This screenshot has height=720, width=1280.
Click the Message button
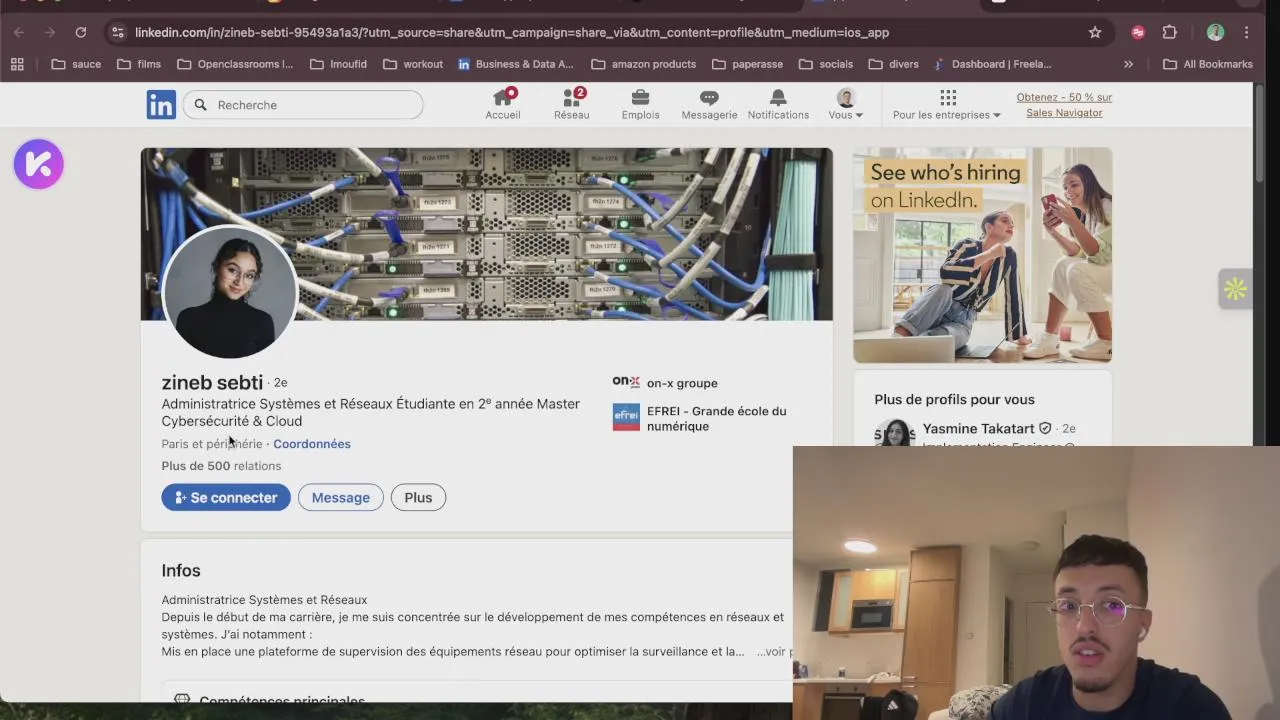[340, 497]
